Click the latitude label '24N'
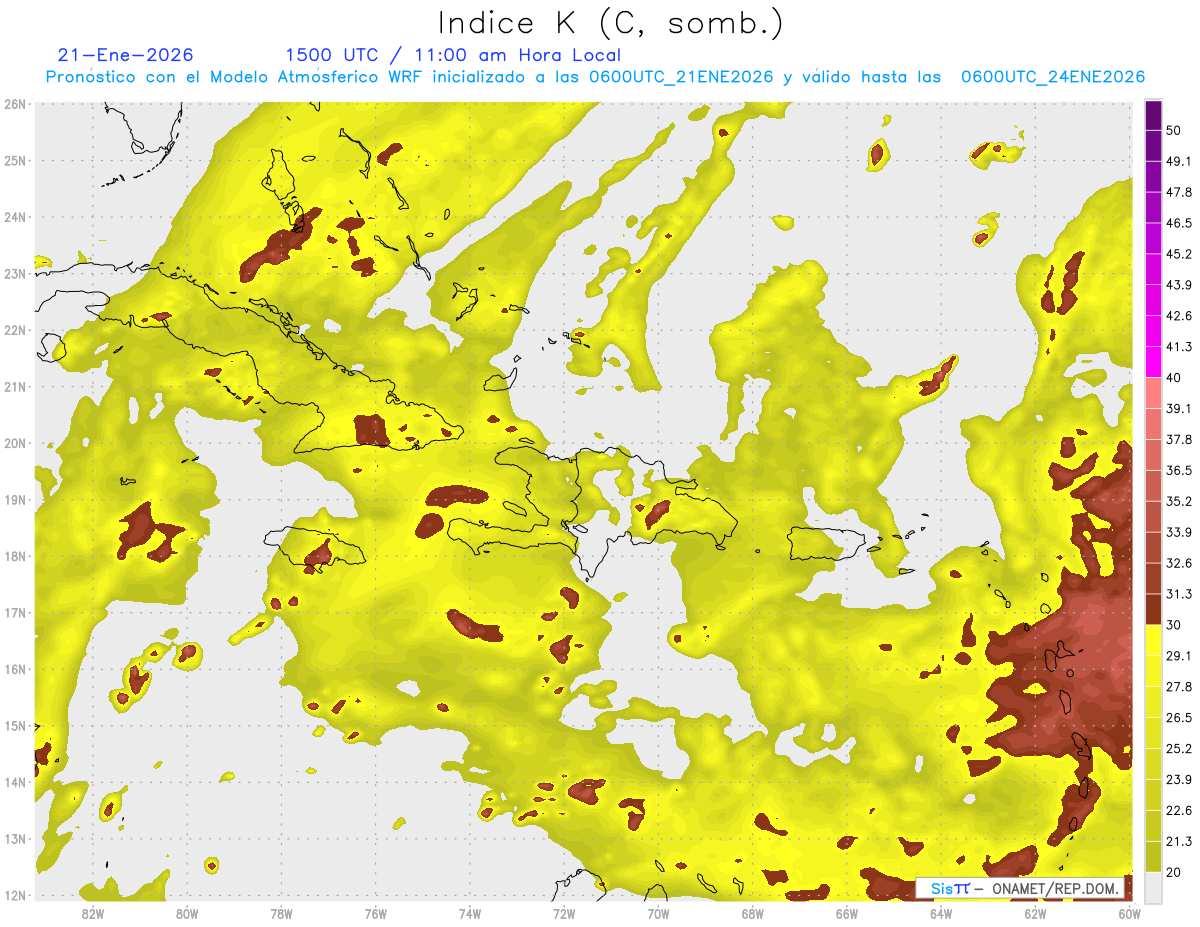Screen dimensions: 1200x927 coord(15,217)
